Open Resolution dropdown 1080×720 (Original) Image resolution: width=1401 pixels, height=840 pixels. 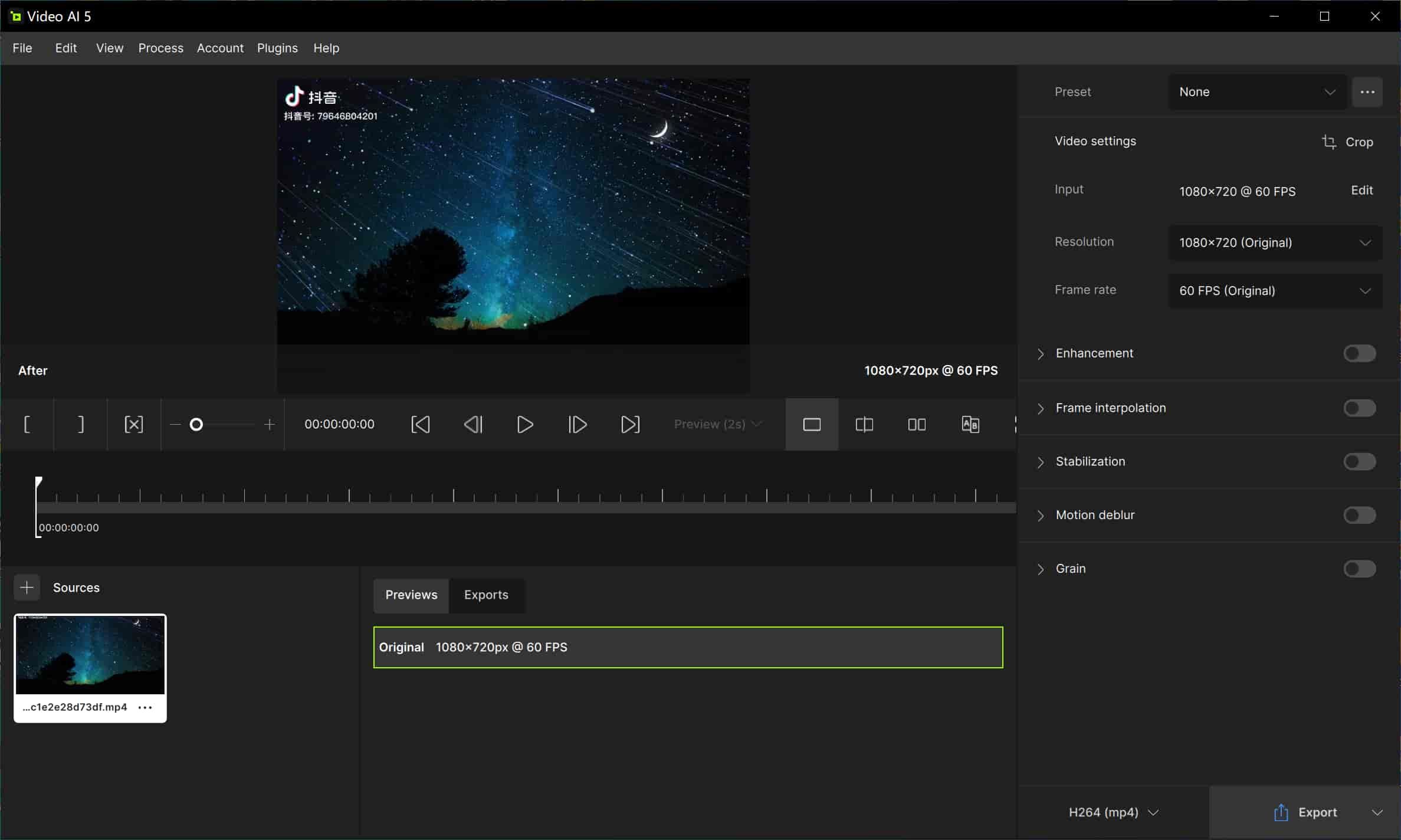1275,242
